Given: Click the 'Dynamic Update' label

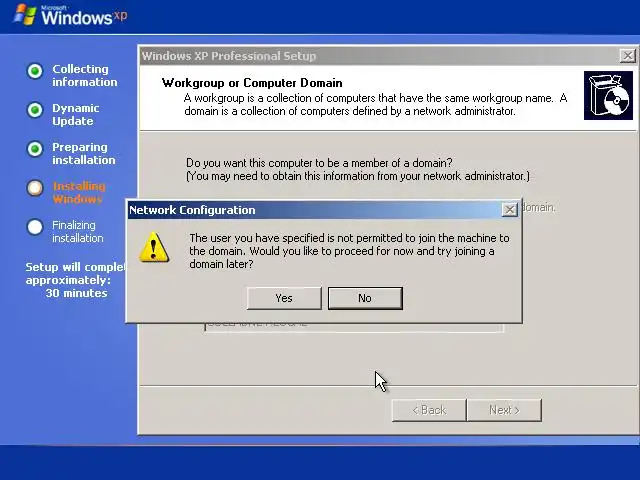Looking at the screenshot, I should 76,115.
